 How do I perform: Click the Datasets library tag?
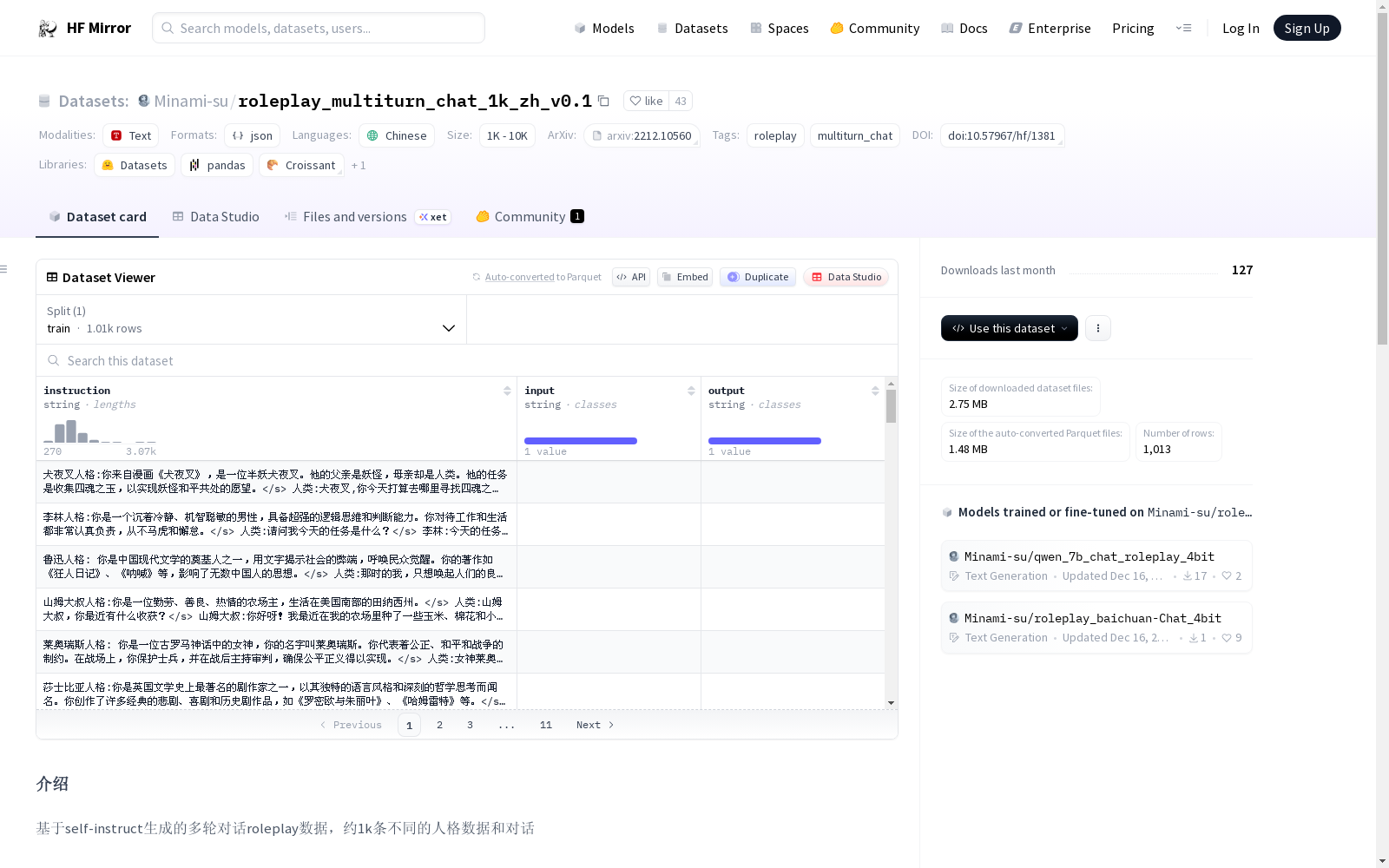pyautogui.click(x=135, y=165)
